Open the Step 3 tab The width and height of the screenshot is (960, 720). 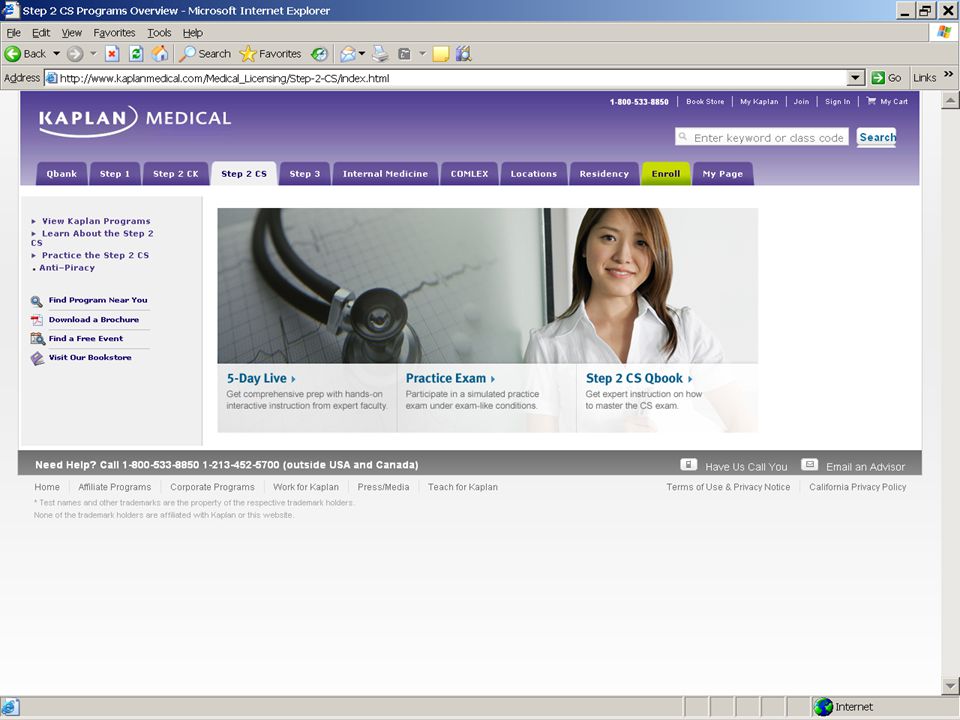(x=305, y=174)
